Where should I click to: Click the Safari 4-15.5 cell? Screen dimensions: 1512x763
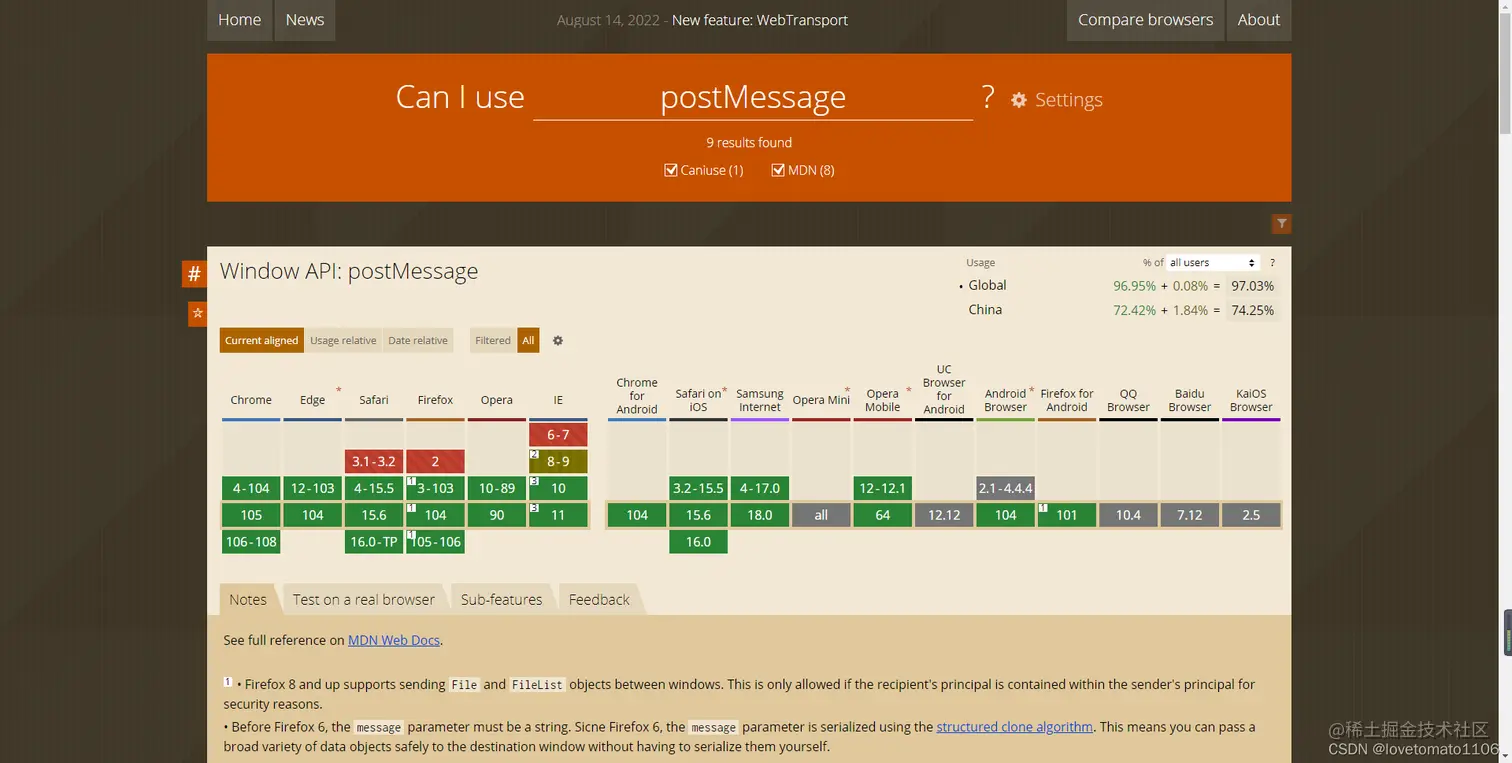374,488
